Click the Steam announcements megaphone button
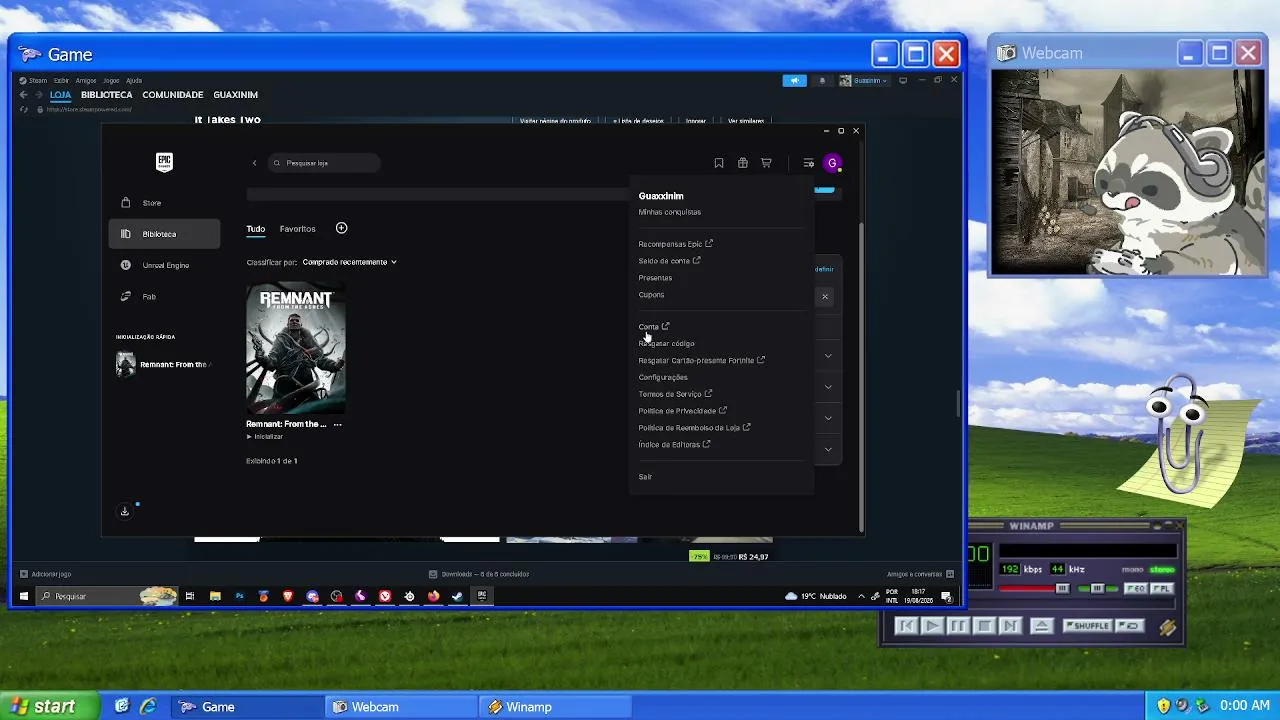This screenshot has height=720, width=1280. click(x=795, y=81)
